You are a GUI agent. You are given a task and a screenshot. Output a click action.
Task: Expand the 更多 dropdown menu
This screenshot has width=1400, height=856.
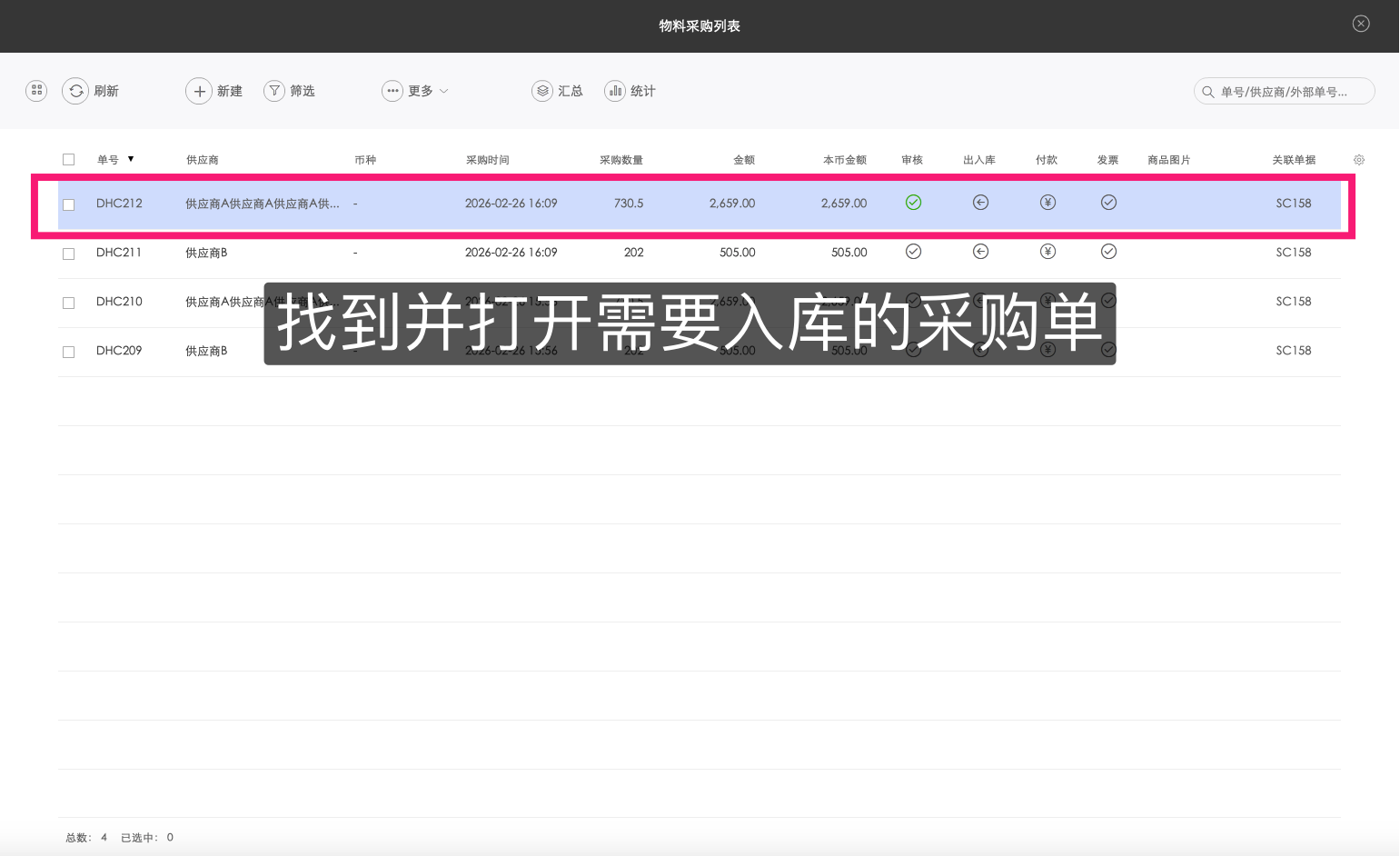pos(415,91)
